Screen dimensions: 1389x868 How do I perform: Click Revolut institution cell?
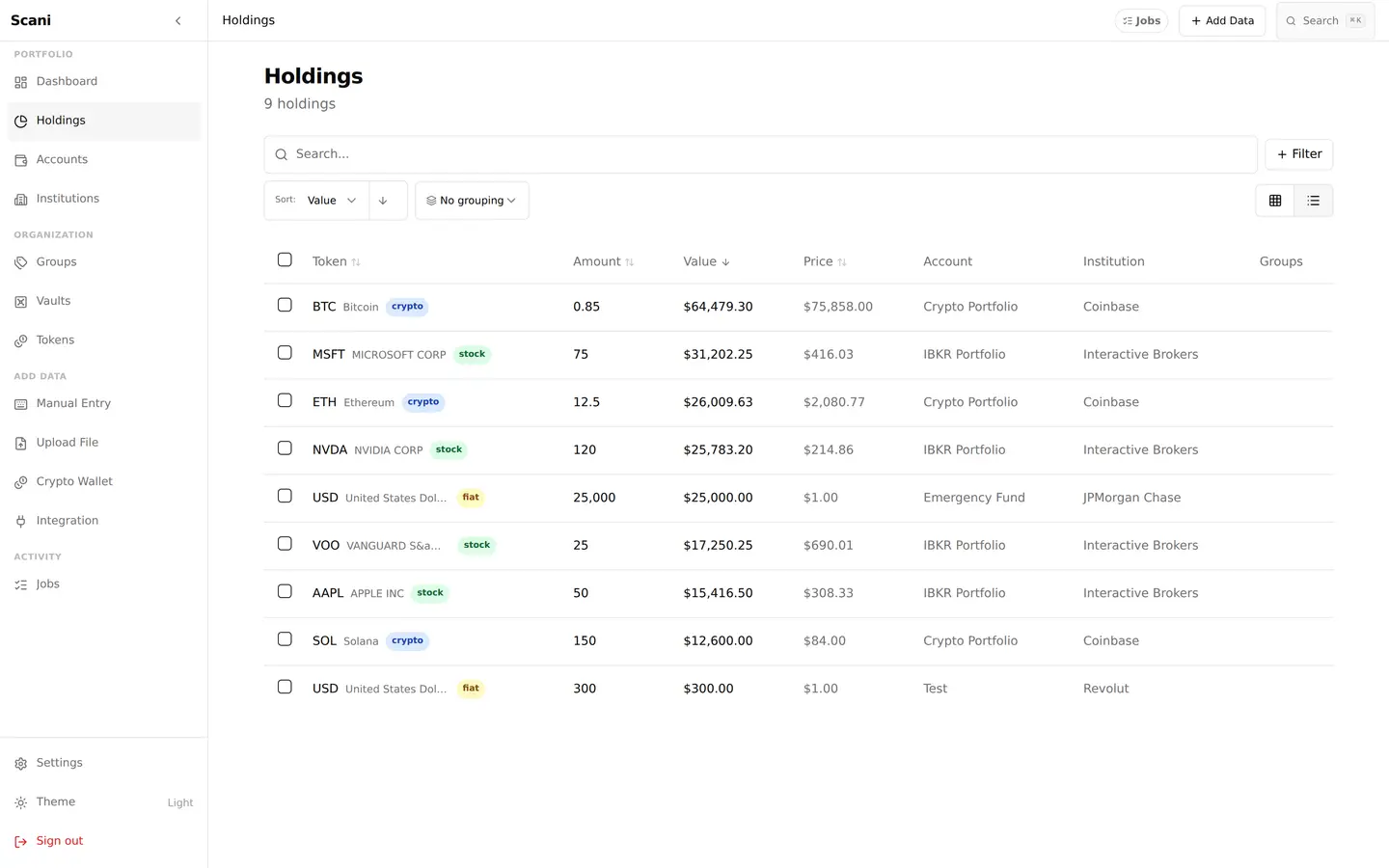click(x=1105, y=689)
